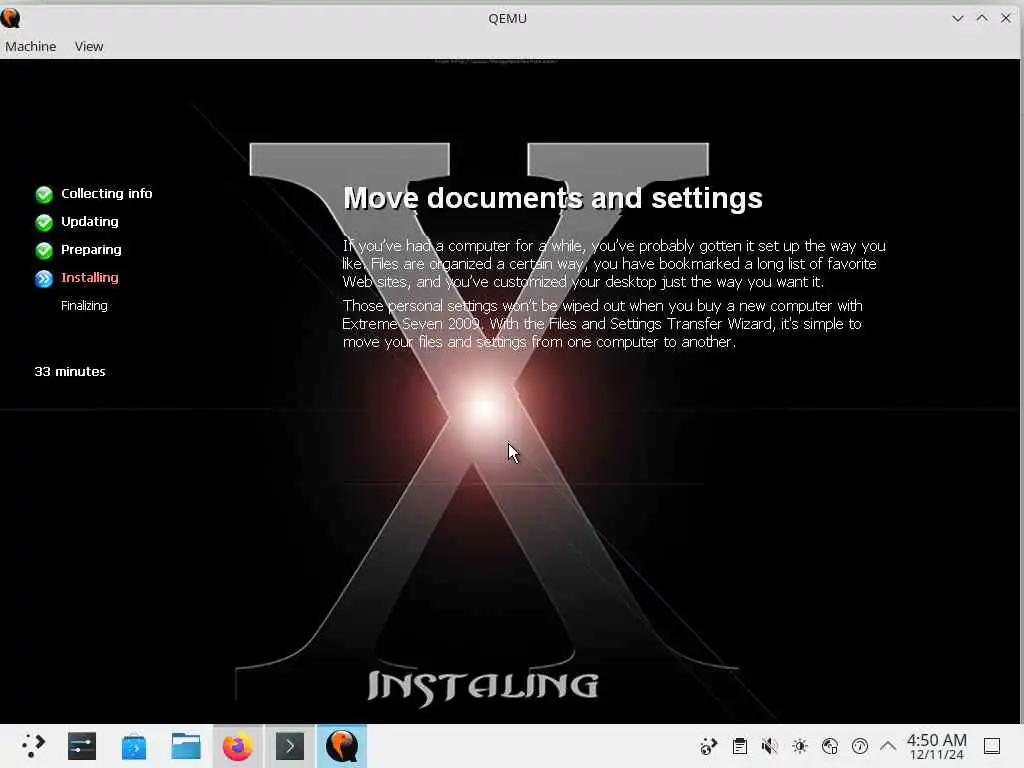Select the red 'Installing' step label
Viewport: 1024px width, 768px height.
point(89,278)
